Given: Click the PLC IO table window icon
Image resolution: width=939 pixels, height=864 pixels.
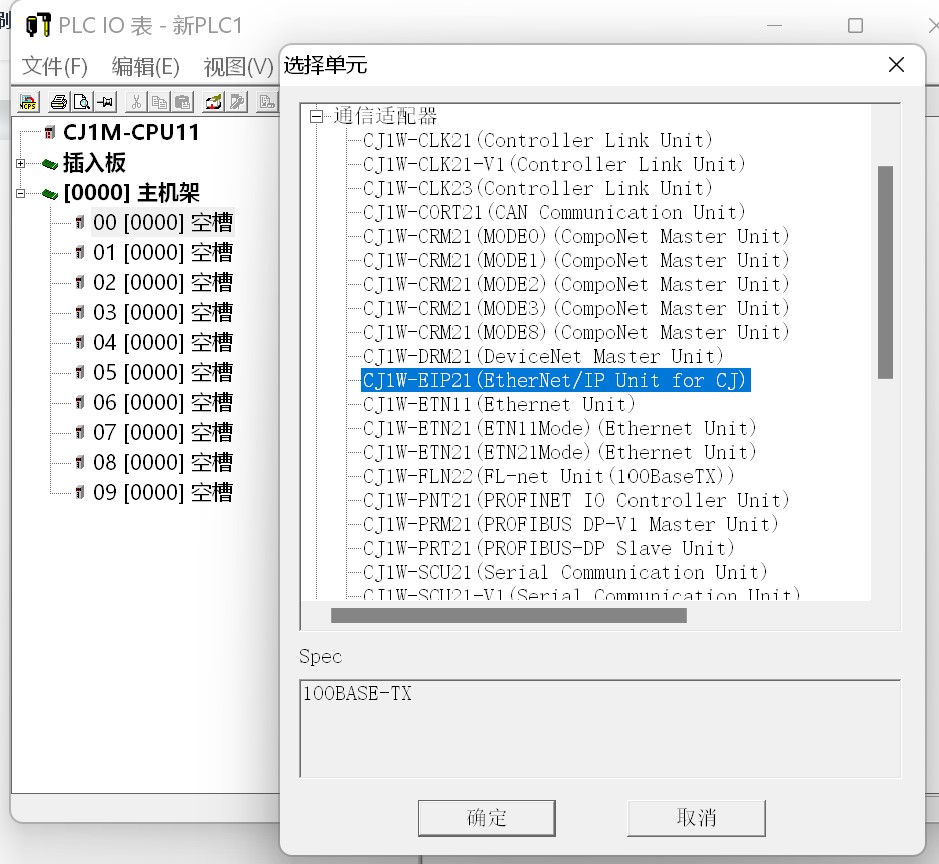Looking at the screenshot, I should point(38,25).
